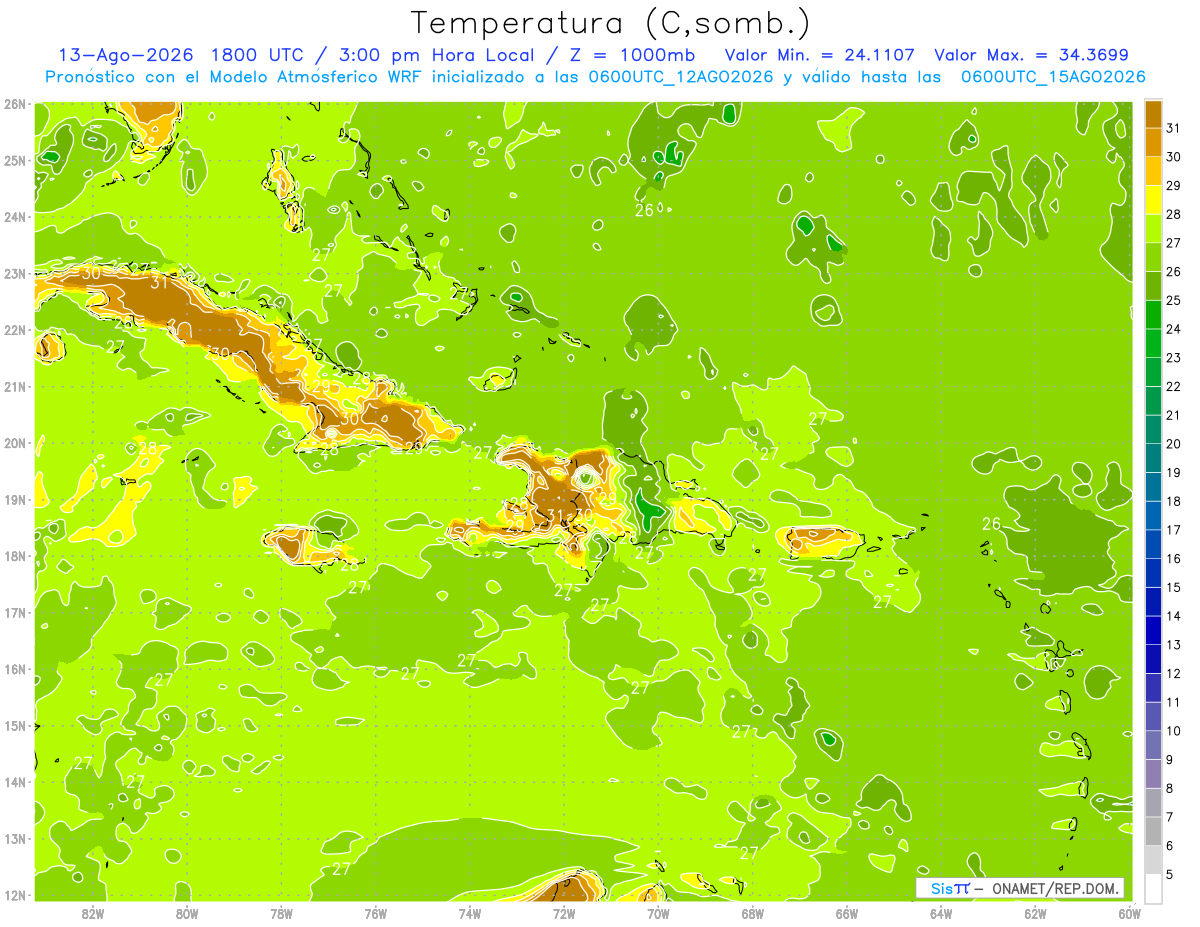Click 'Valor Min. = 24.1107' text
Screen dimensions: 1200x927
821,56
